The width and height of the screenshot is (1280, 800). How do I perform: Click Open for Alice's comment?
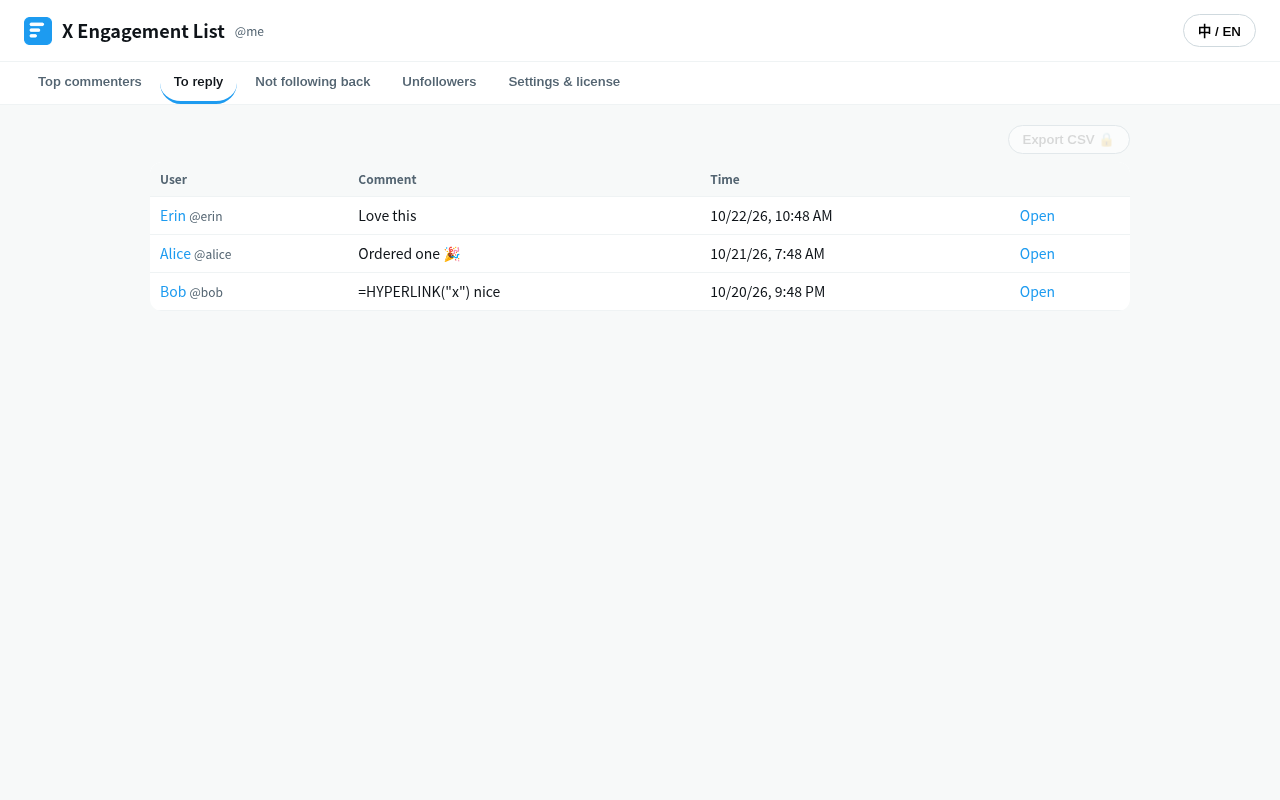click(x=1037, y=254)
